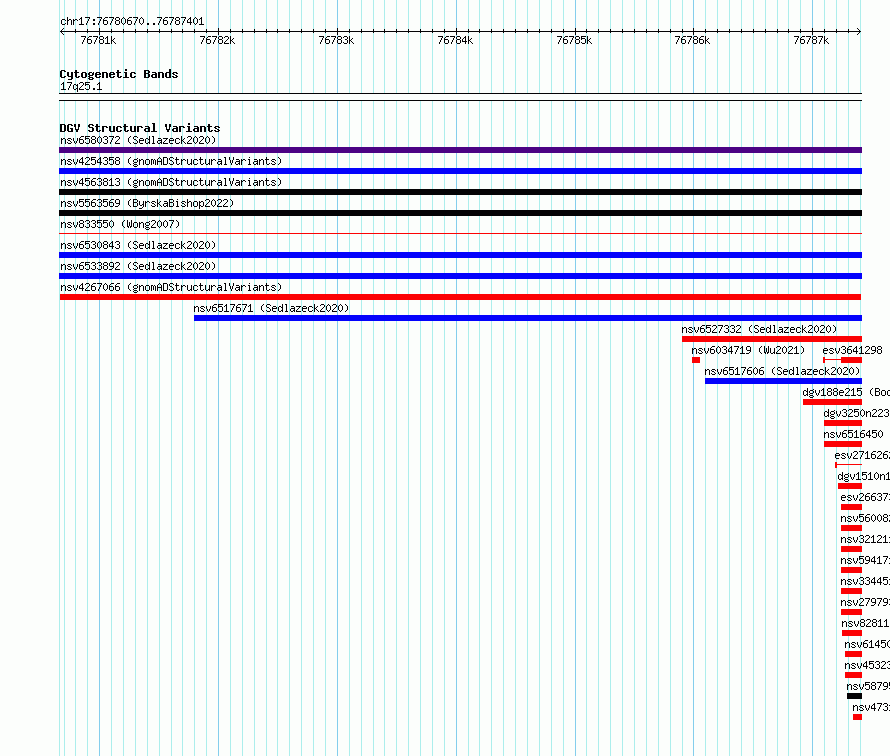Click the blue bar under nsv6517606

783,381
